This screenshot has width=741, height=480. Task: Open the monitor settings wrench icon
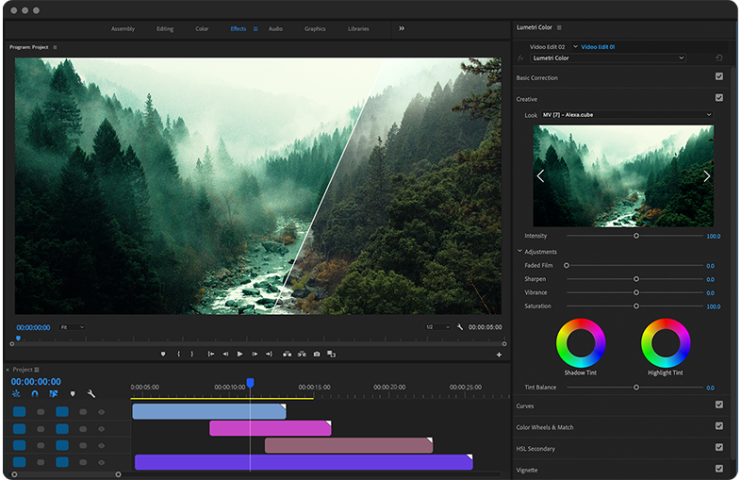tap(460, 327)
